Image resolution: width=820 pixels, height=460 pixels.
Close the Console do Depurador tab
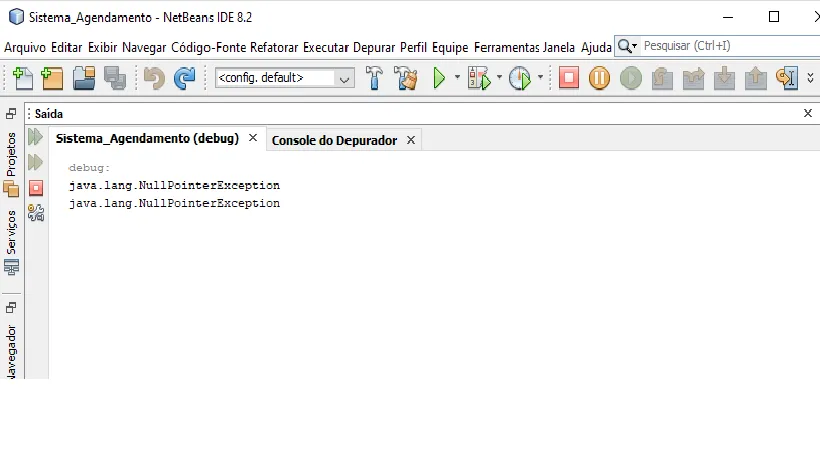(x=411, y=140)
